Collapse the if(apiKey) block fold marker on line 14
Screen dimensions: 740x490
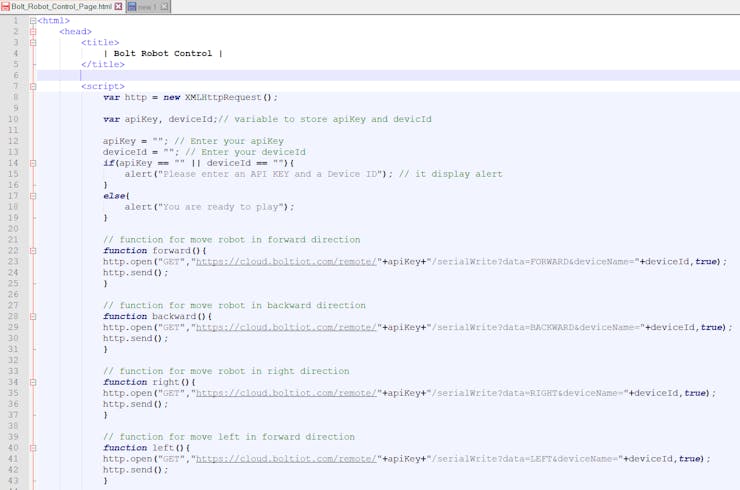tap(33, 163)
